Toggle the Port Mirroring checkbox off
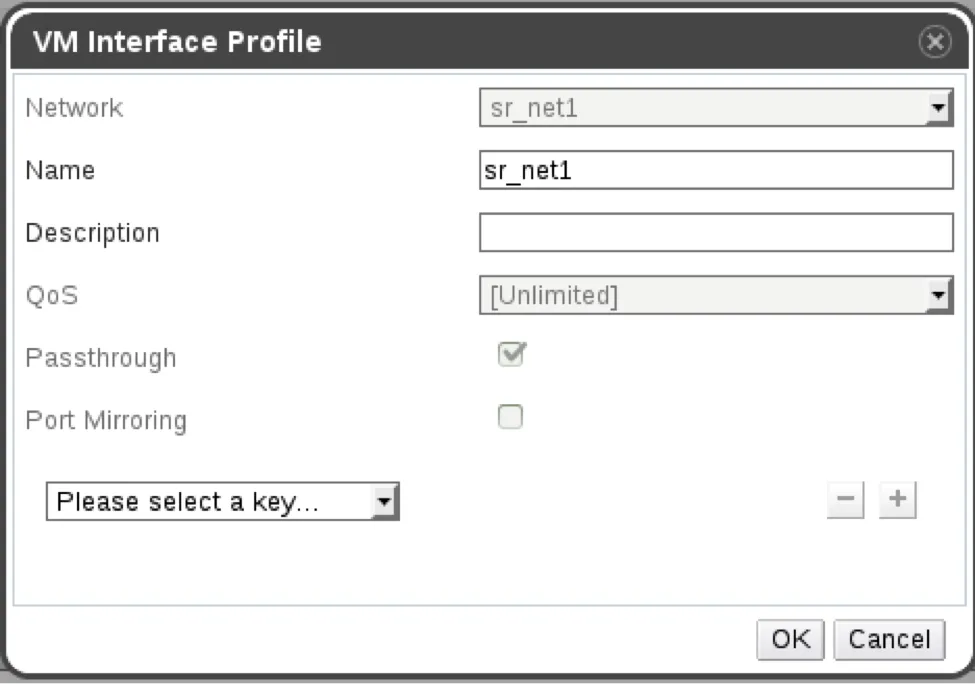 pyautogui.click(x=510, y=417)
